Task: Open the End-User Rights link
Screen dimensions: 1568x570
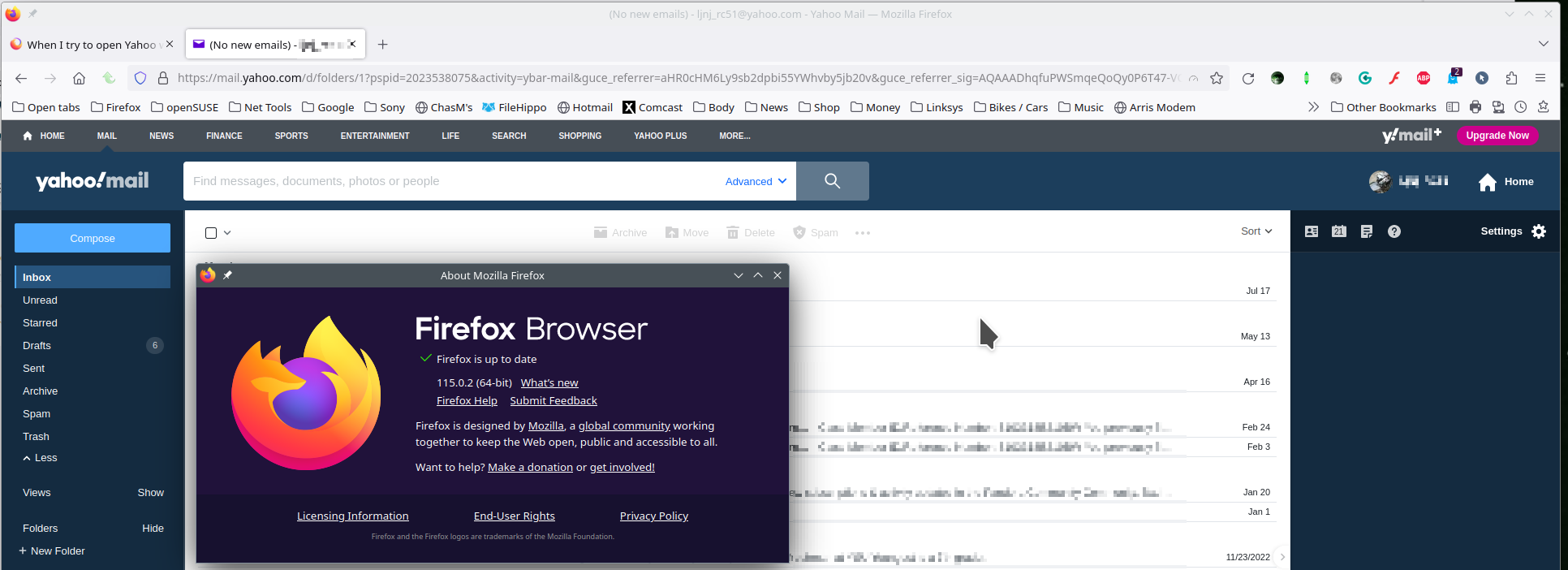Action: pos(514,516)
